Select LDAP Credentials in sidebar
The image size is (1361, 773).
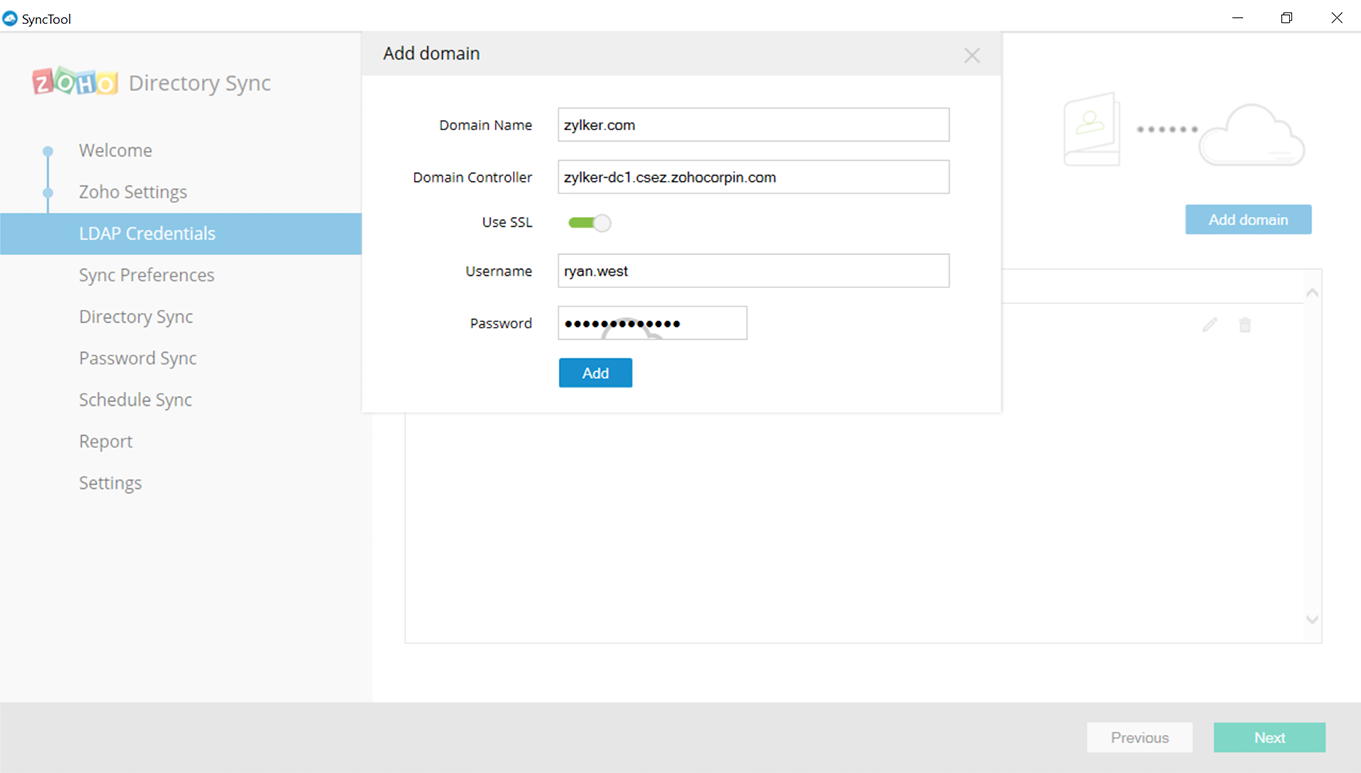tap(181, 234)
